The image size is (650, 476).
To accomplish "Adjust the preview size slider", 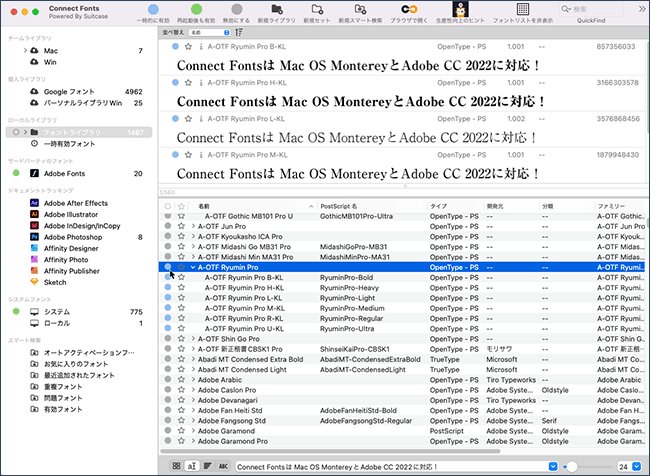I will pyautogui.click(x=572, y=467).
